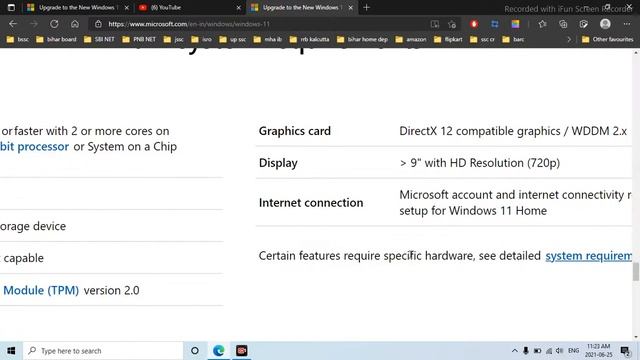Open the microphone tray icon
This screenshot has height=360, width=640.
point(526,351)
